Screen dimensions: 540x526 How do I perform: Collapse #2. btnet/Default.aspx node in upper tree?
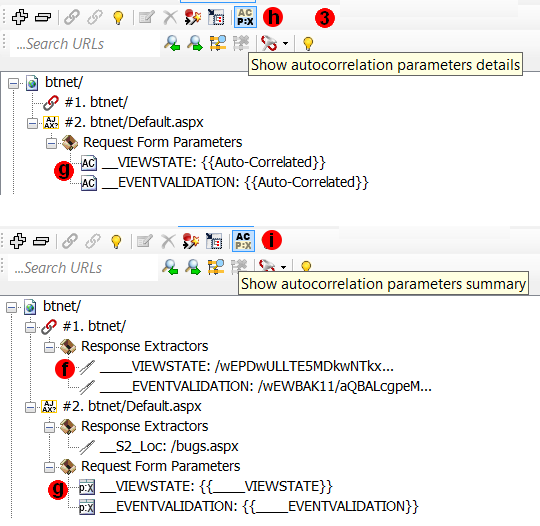pos(32,123)
